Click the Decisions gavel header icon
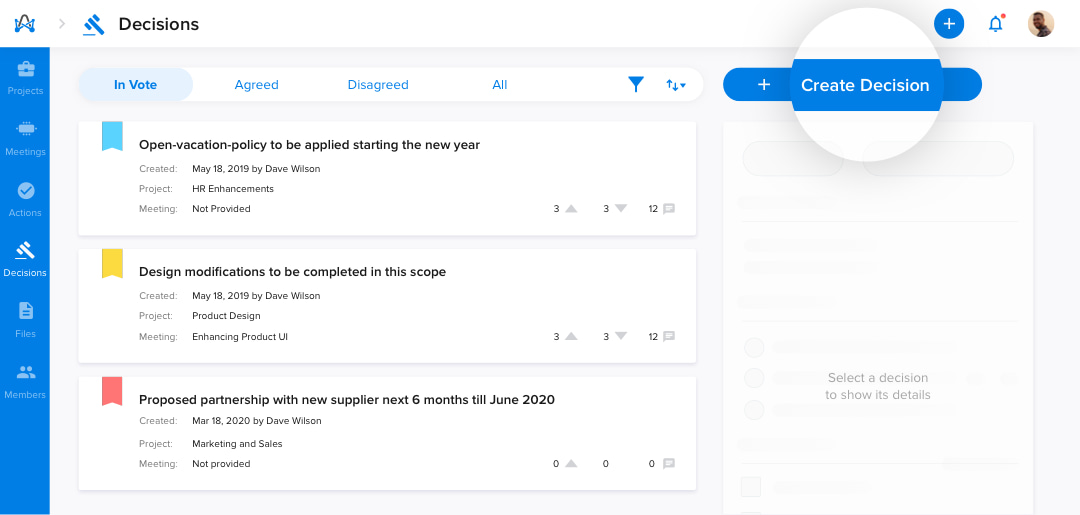This screenshot has height=515, width=1080. 94,25
